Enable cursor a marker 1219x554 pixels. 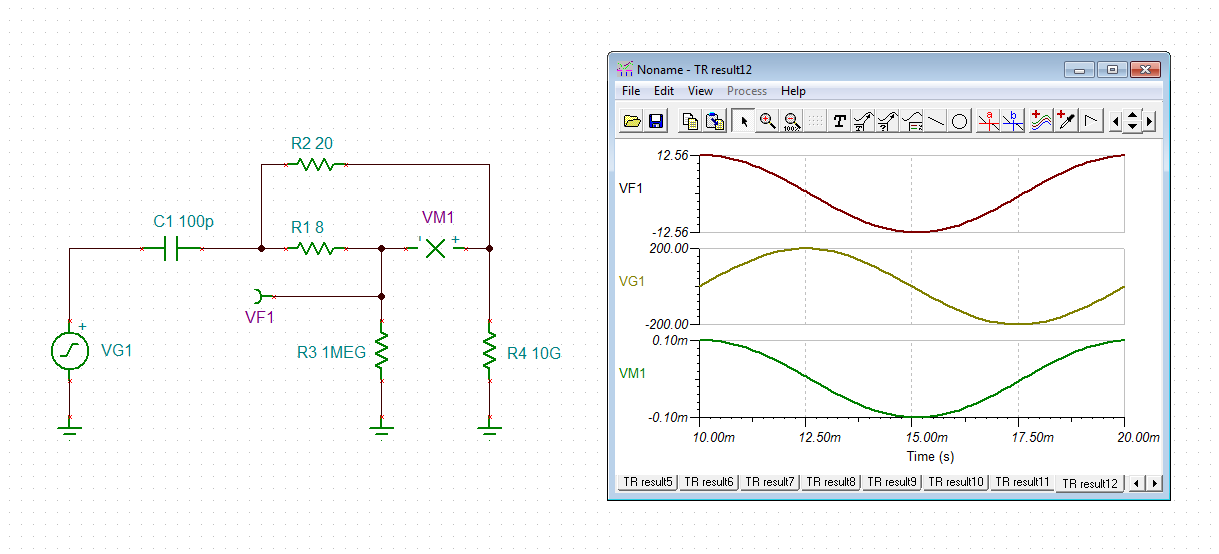click(988, 121)
